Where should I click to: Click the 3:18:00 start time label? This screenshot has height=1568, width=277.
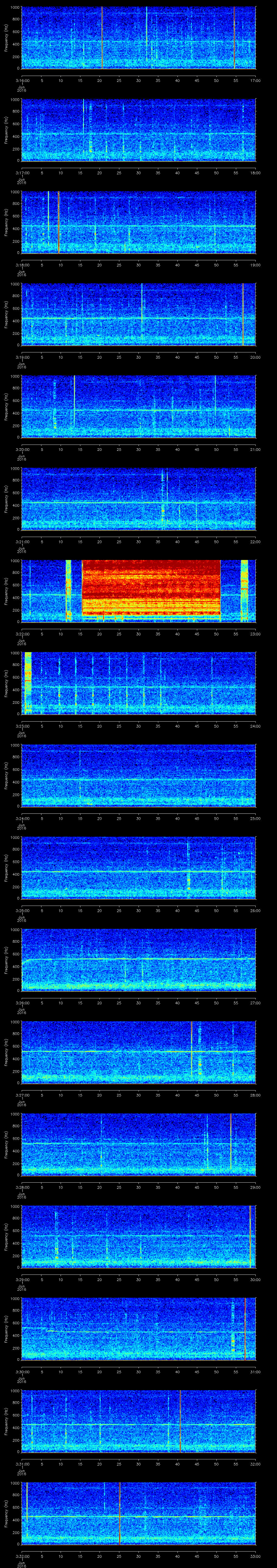click(22, 265)
